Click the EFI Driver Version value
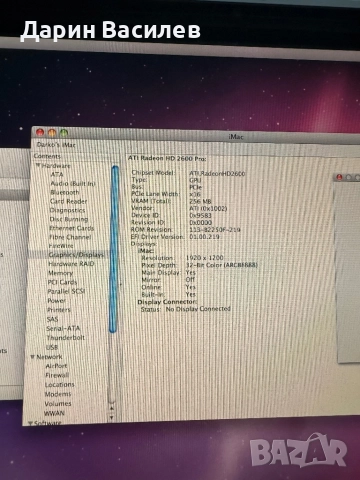The width and height of the screenshot is (360, 480). [204, 237]
